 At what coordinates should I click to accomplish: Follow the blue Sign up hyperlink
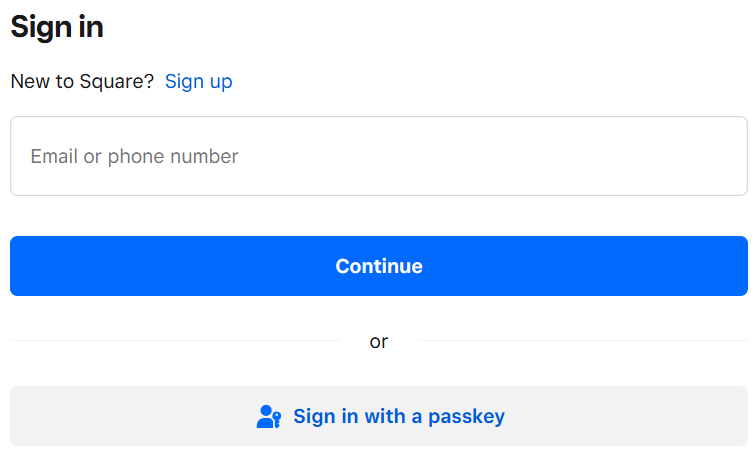[x=199, y=81]
